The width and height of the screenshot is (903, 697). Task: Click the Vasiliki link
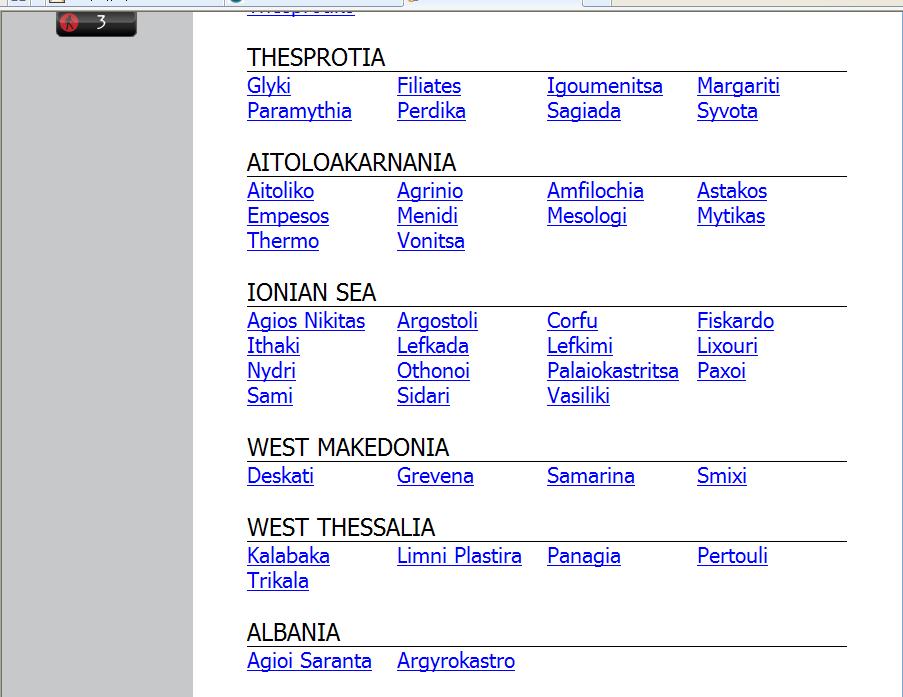click(x=578, y=396)
